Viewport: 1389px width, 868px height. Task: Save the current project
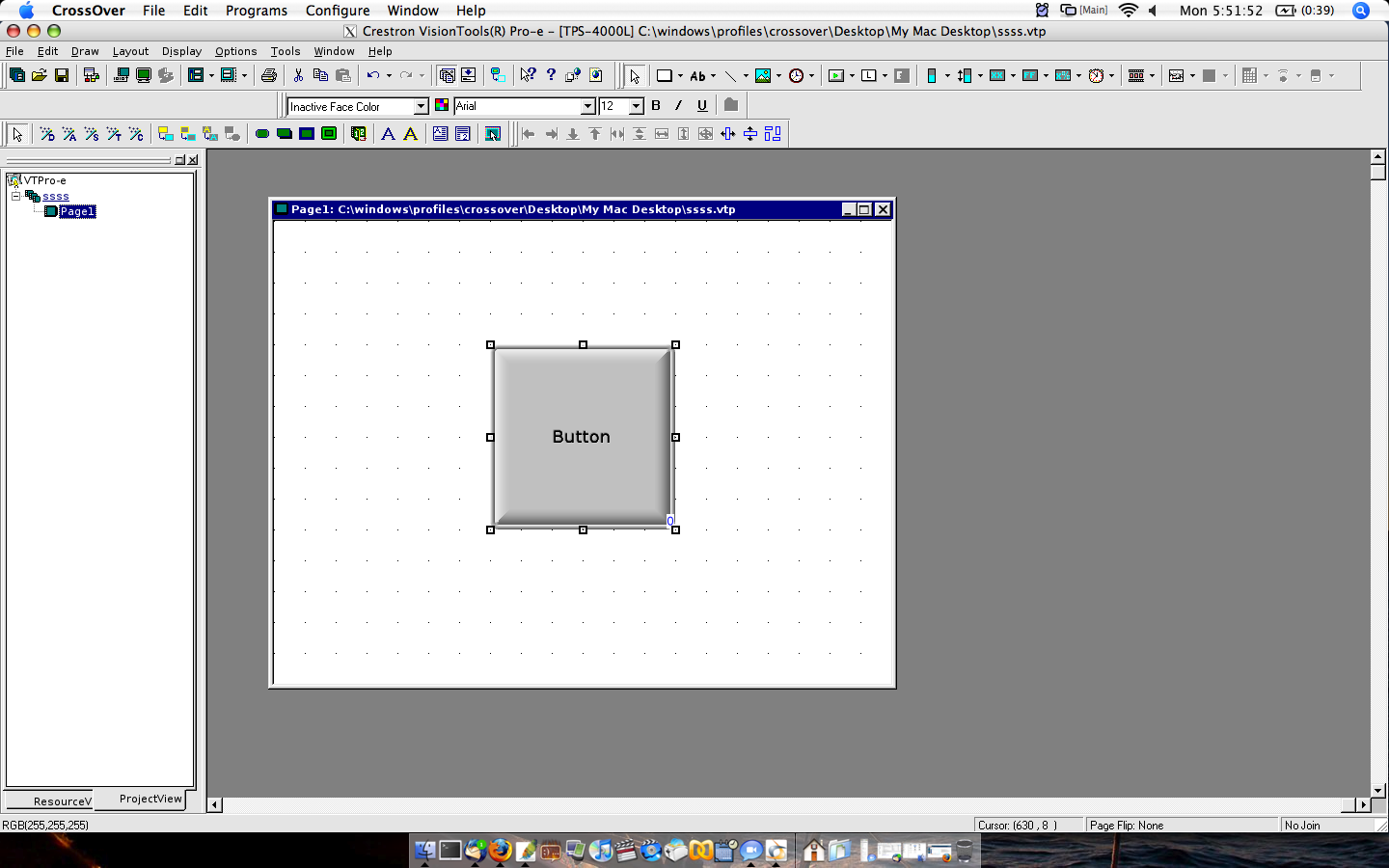[62, 74]
